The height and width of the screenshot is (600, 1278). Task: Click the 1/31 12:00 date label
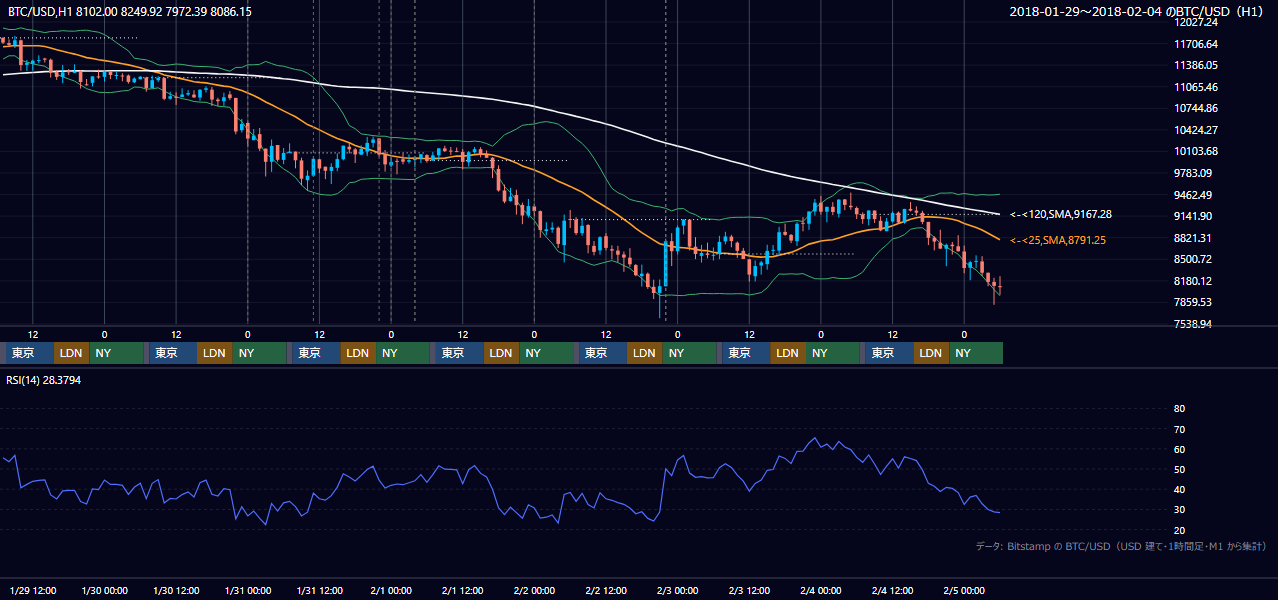(319, 590)
